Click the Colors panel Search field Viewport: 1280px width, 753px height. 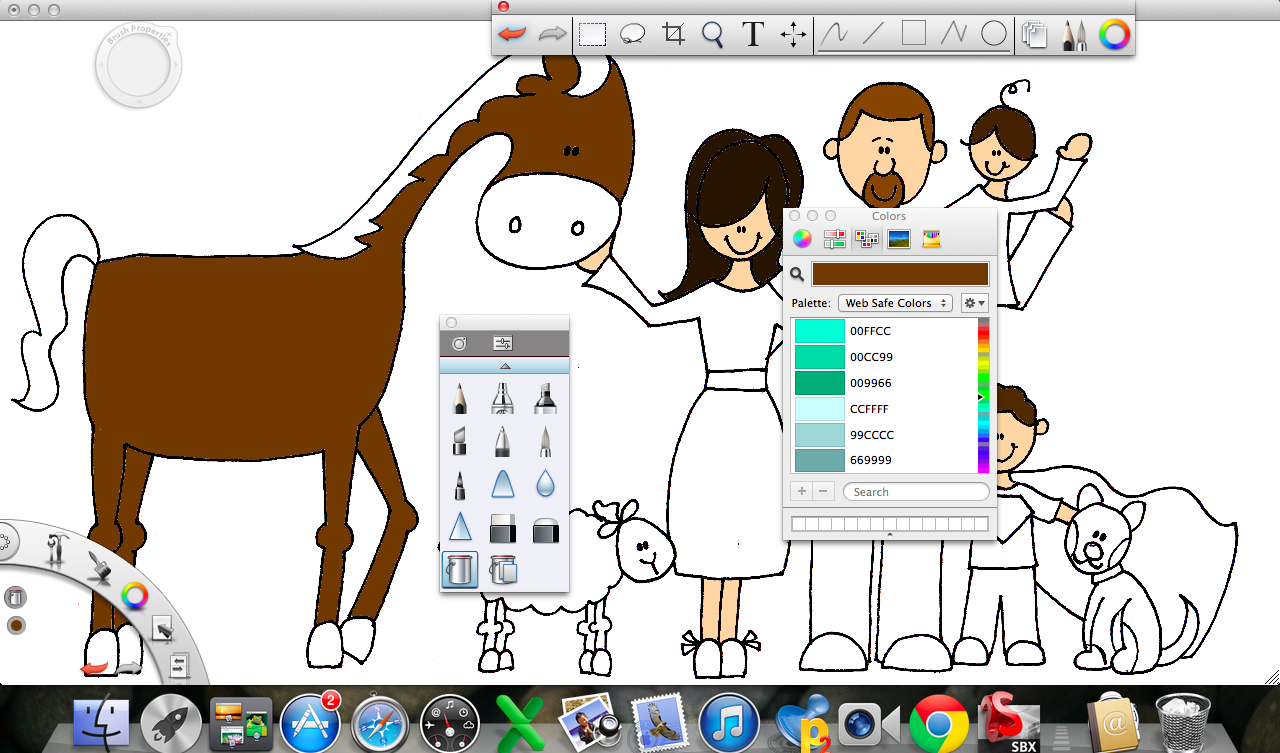click(916, 492)
